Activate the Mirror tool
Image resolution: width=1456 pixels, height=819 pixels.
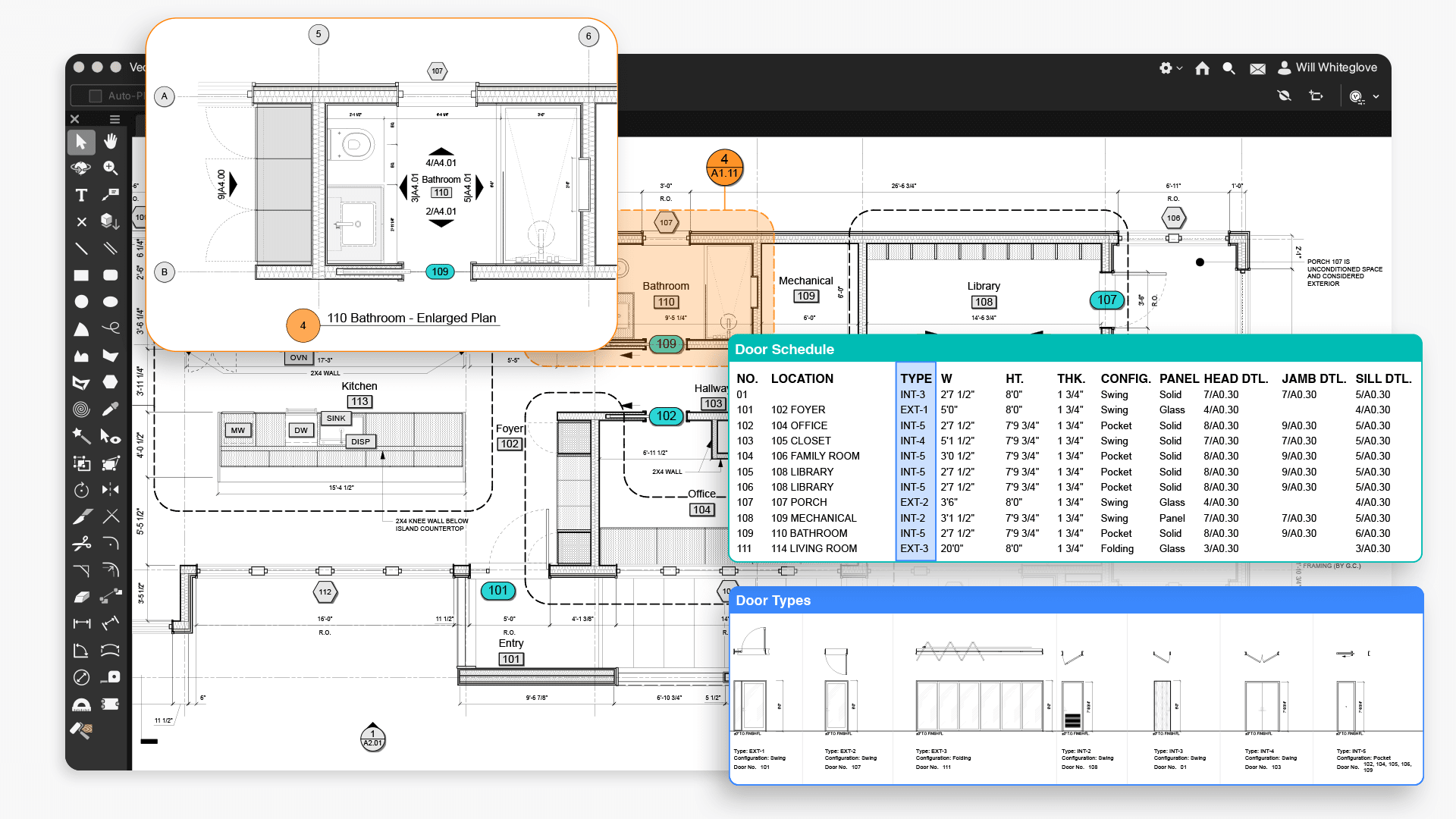point(111,489)
